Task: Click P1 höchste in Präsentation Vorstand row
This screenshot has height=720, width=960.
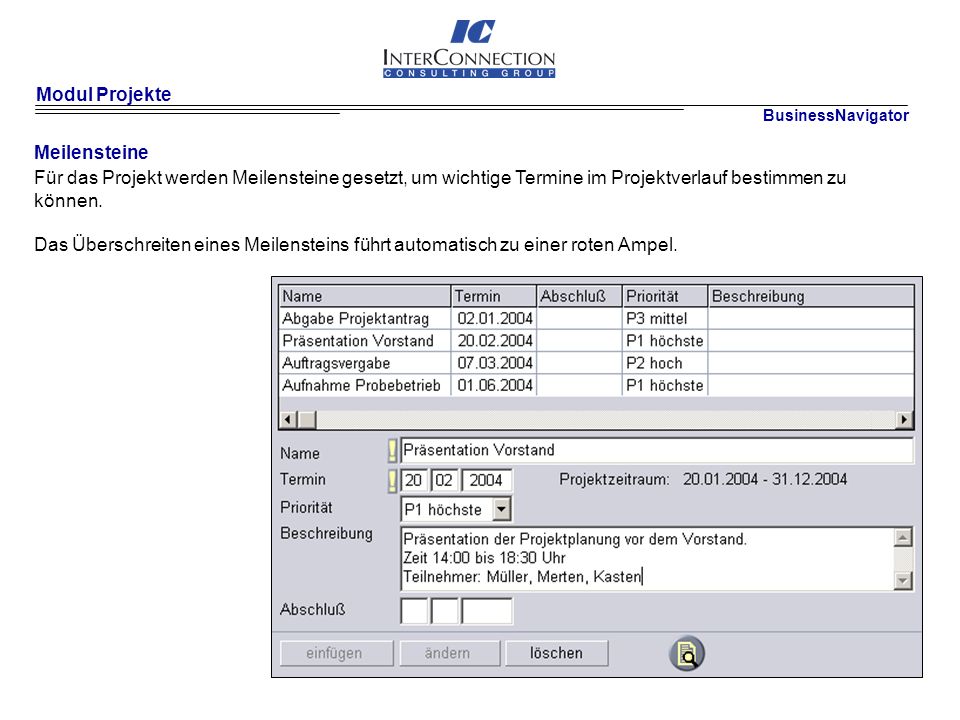Action: pos(664,341)
